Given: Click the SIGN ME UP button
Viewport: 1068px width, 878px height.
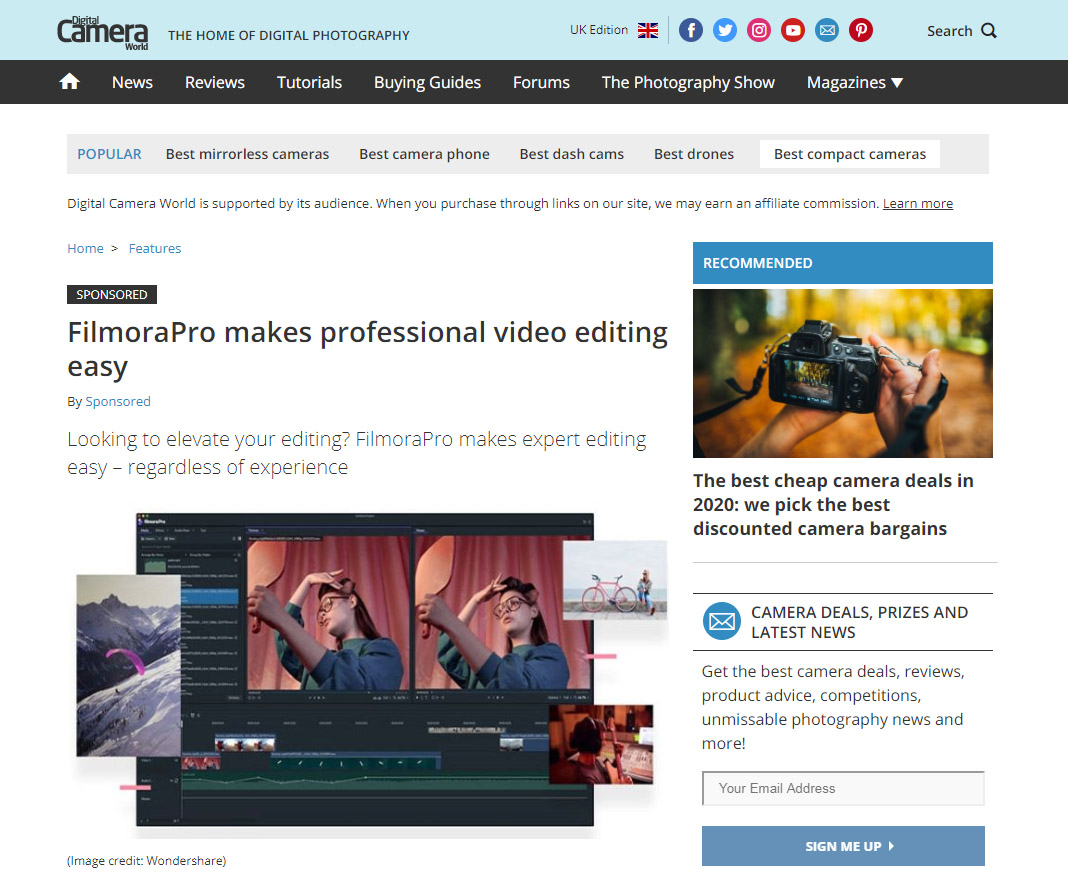Looking at the screenshot, I should point(843,846).
